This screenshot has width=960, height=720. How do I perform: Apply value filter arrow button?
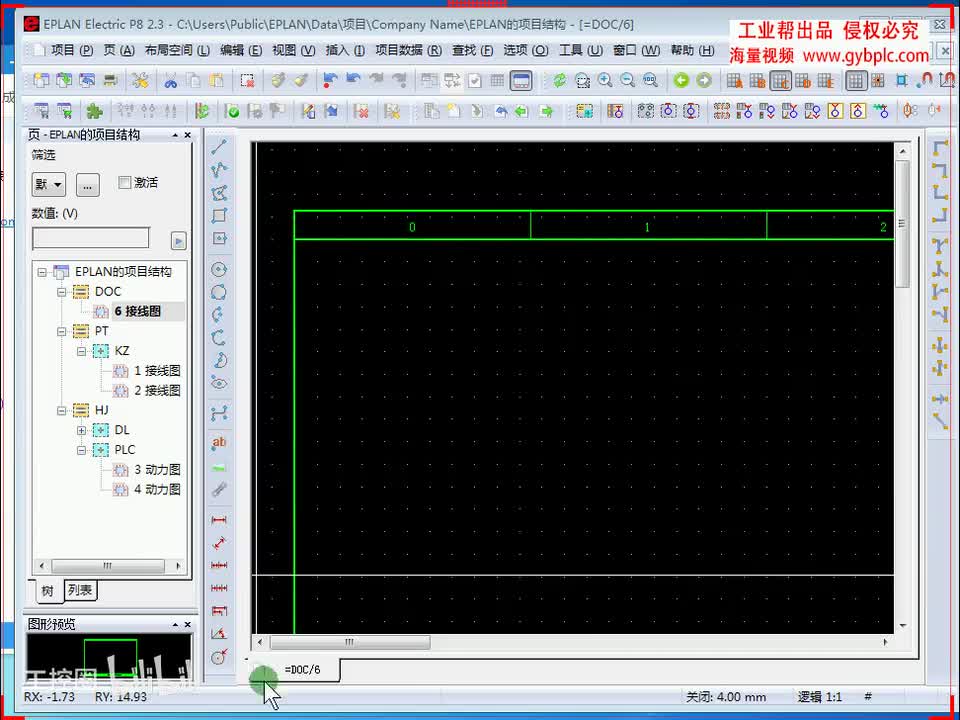(x=178, y=241)
